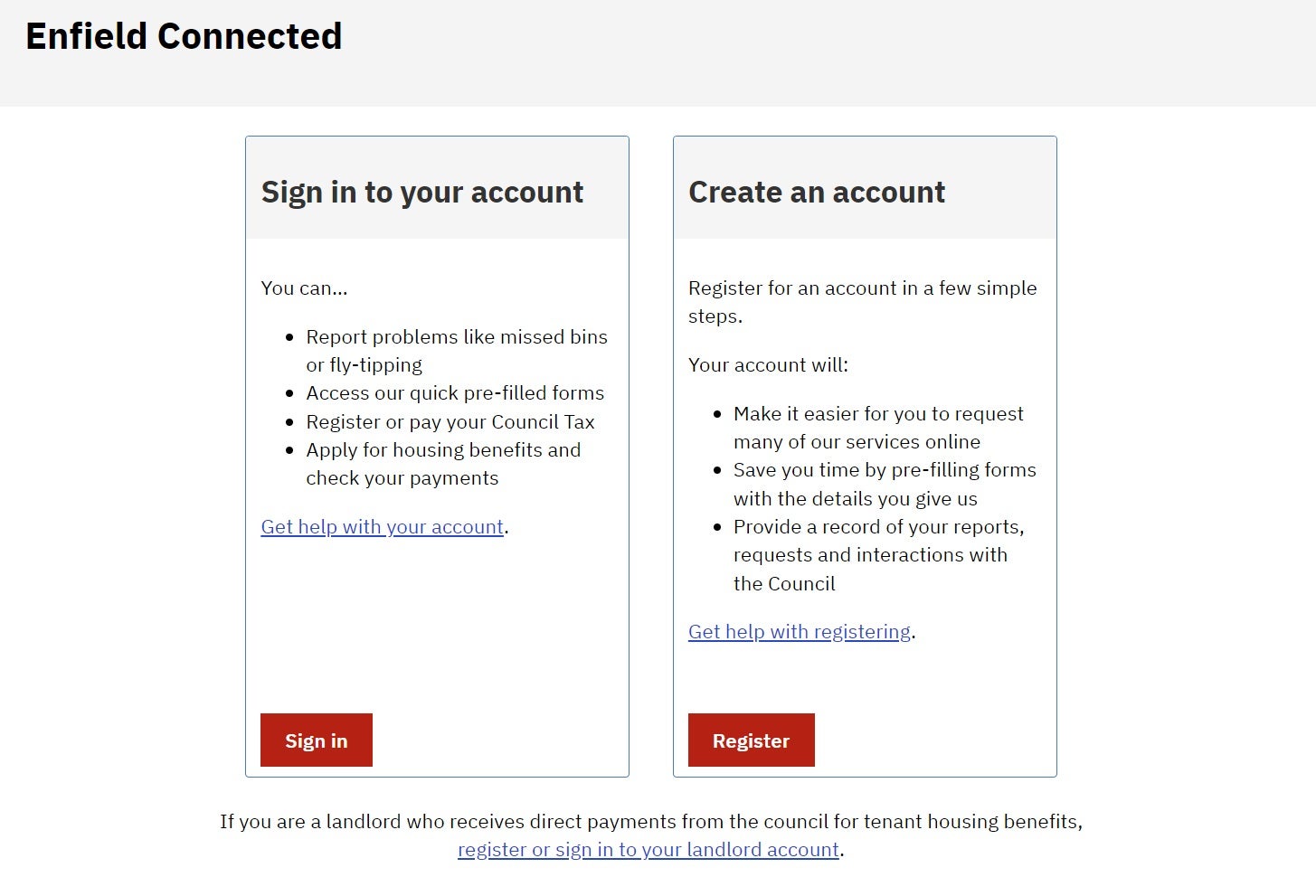The image size is (1316, 896).
Task: Open the 'Get help with your account' link
Action: point(382,526)
